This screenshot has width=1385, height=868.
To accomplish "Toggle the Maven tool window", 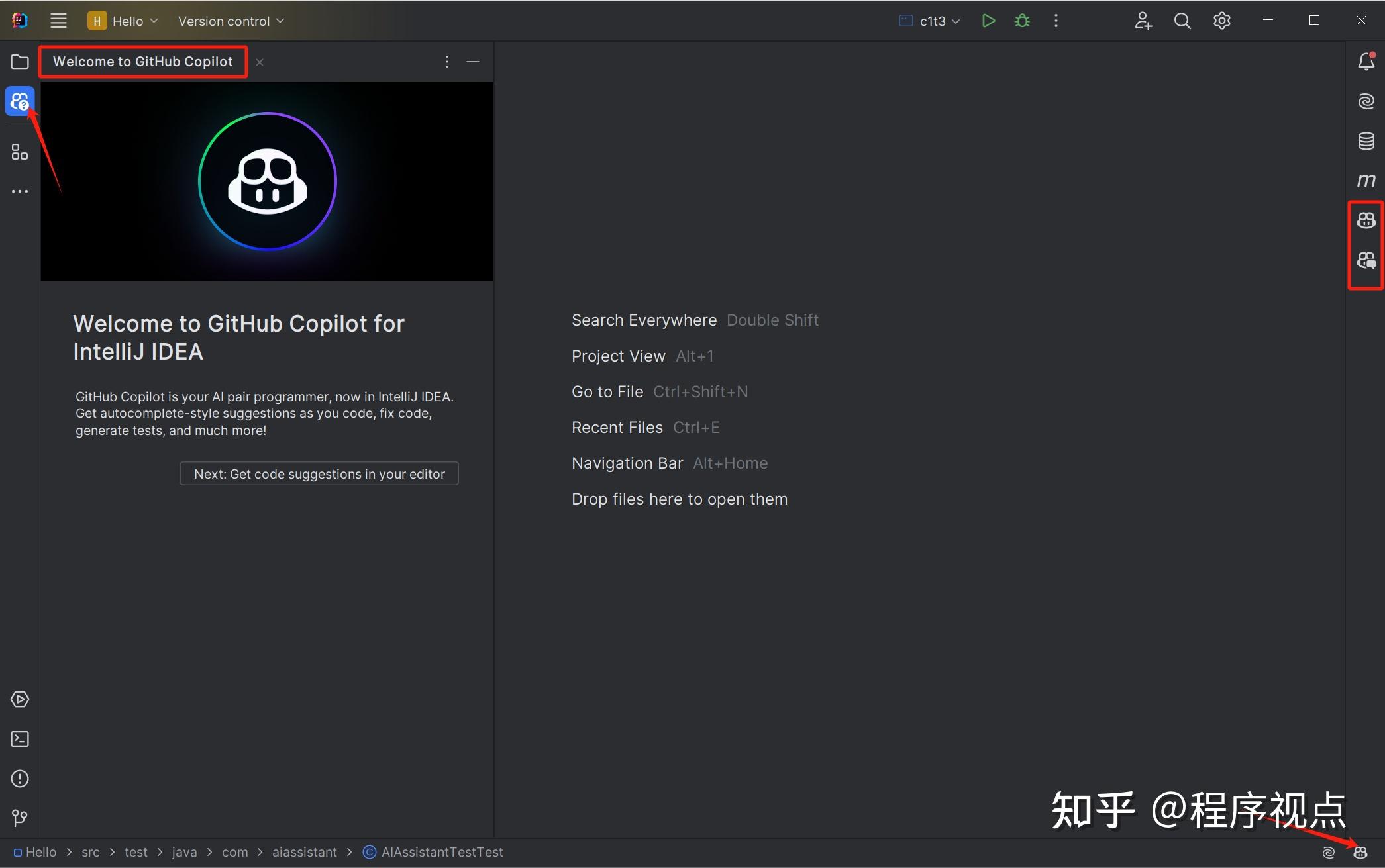I will tap(1366, 179).
